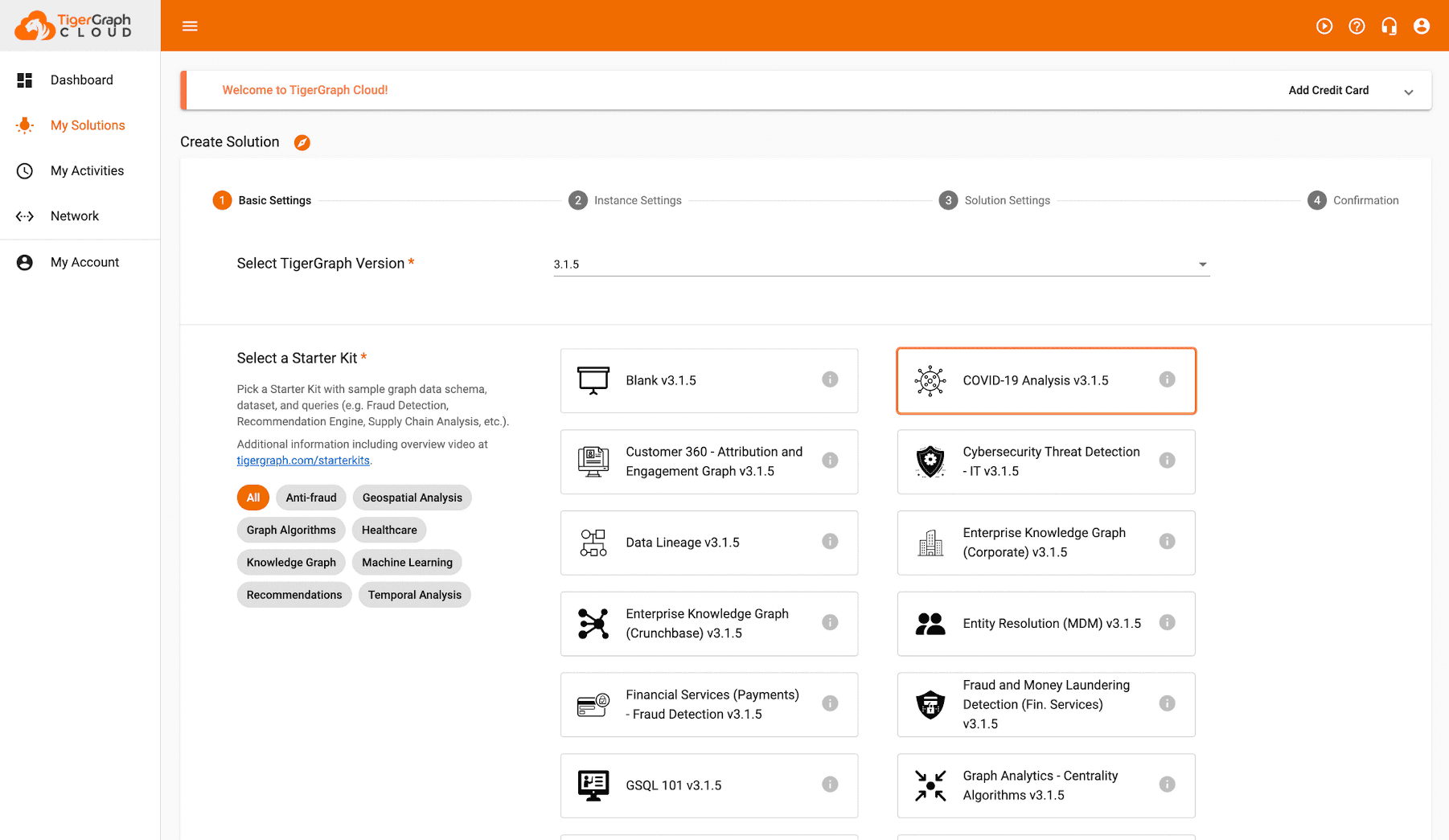
Task: Go to Network in the sidebar
Action: (x=74, y=216)
